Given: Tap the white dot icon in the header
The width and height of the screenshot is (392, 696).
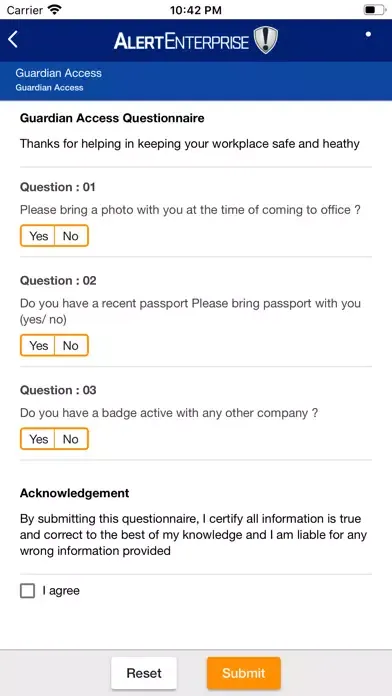Looking at the screenshot, I should click(368, 34).
